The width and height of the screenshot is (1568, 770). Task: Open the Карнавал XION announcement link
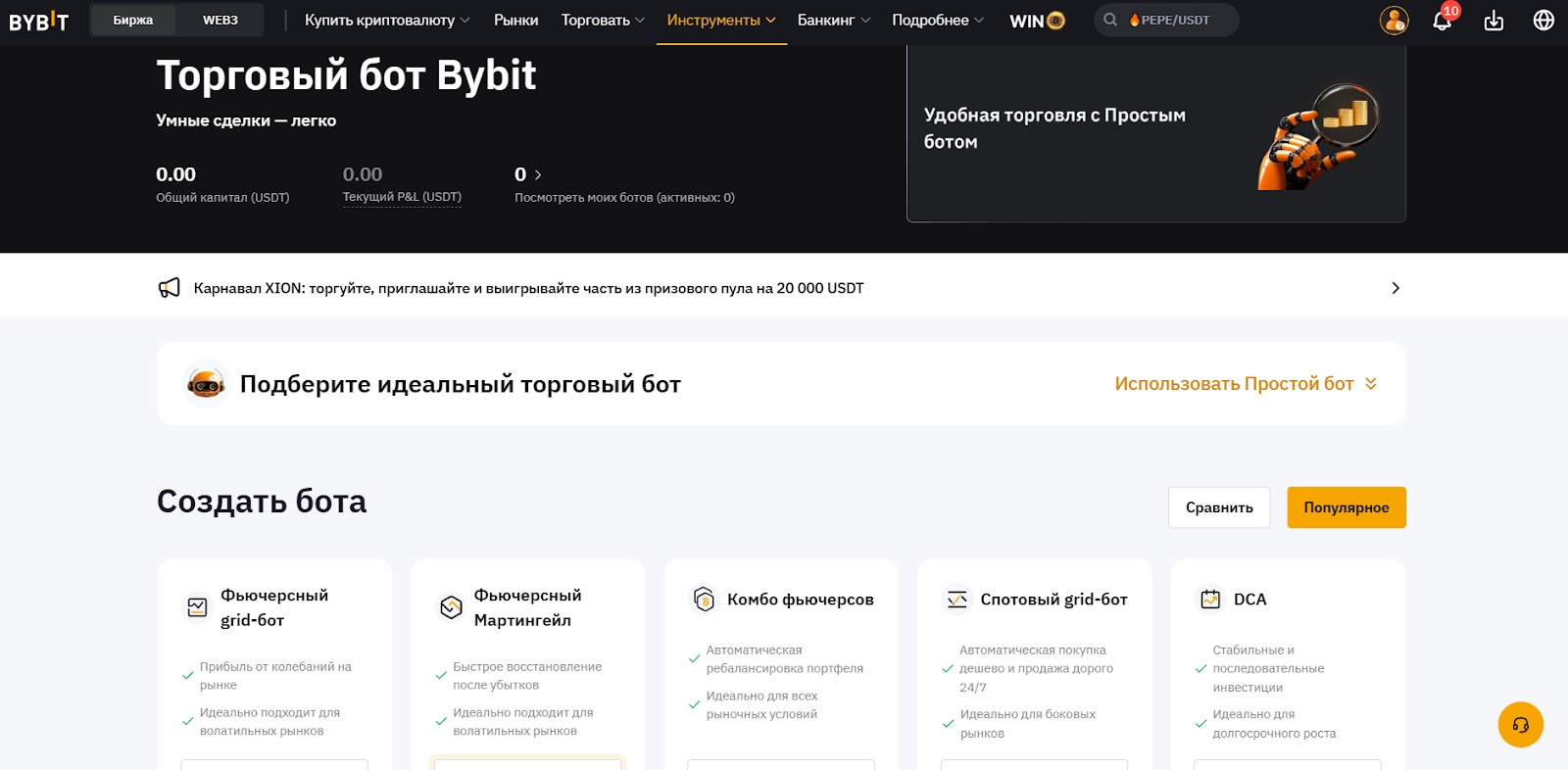(x=529, y=288)
